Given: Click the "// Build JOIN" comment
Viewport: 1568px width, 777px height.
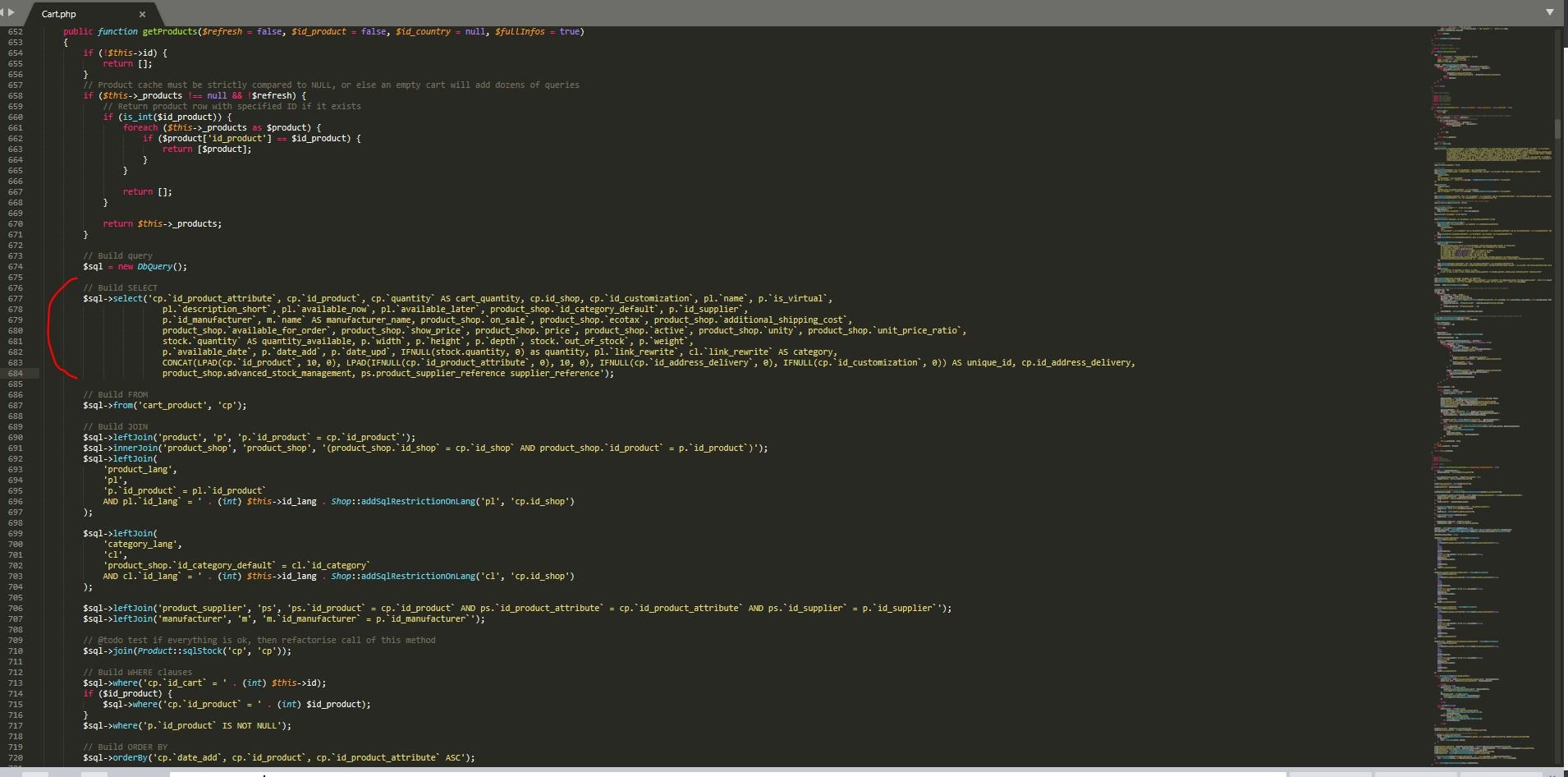Looking at the screenshot, I should 115,427.
